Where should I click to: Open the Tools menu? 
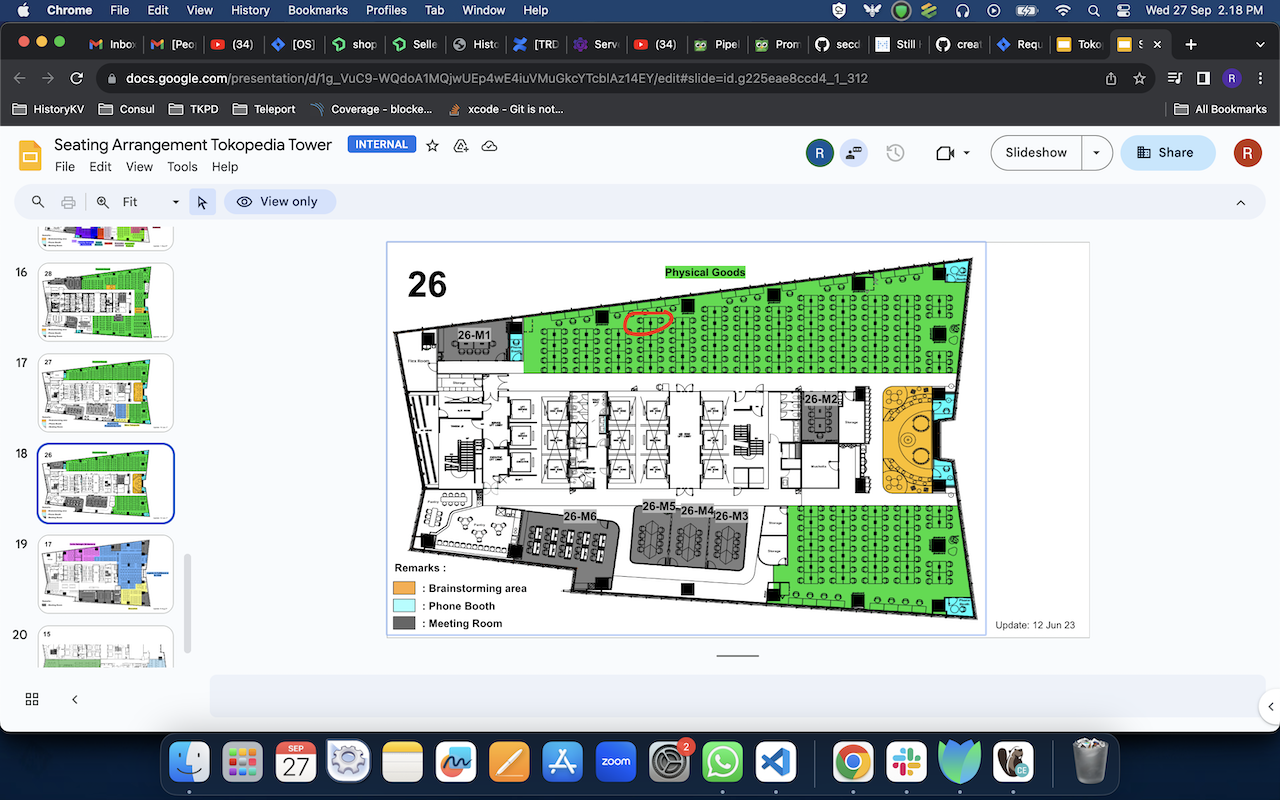coord(182,167)
